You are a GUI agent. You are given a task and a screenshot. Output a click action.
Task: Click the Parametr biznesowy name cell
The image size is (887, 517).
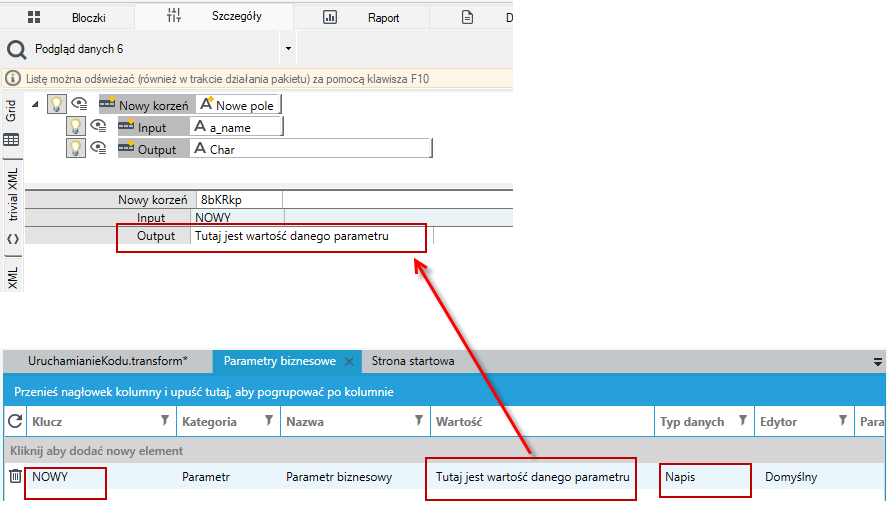pos(356,477)
